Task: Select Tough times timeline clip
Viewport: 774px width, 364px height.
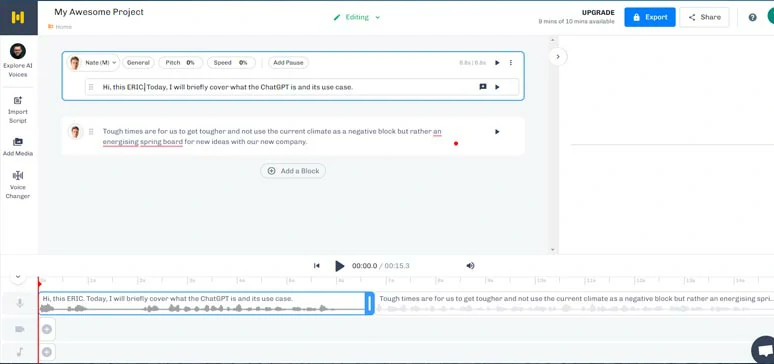Action: 575,303
